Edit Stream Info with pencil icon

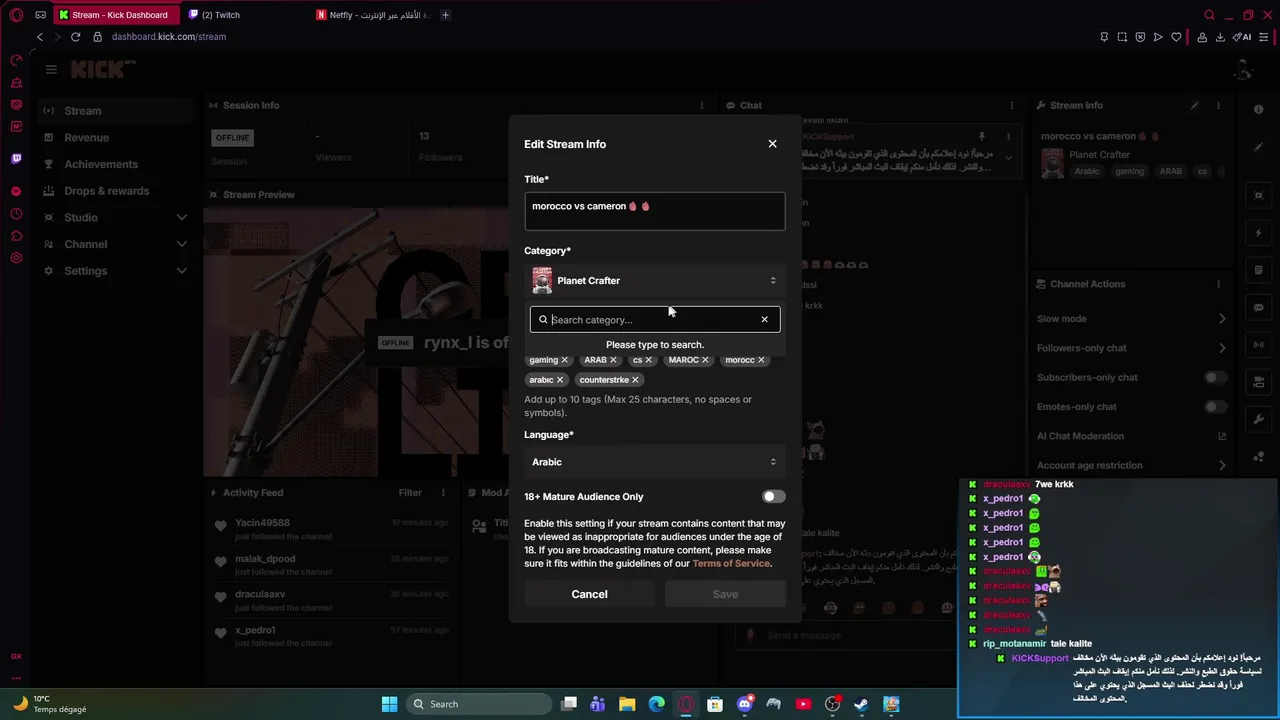click(x=1194, y=106)
